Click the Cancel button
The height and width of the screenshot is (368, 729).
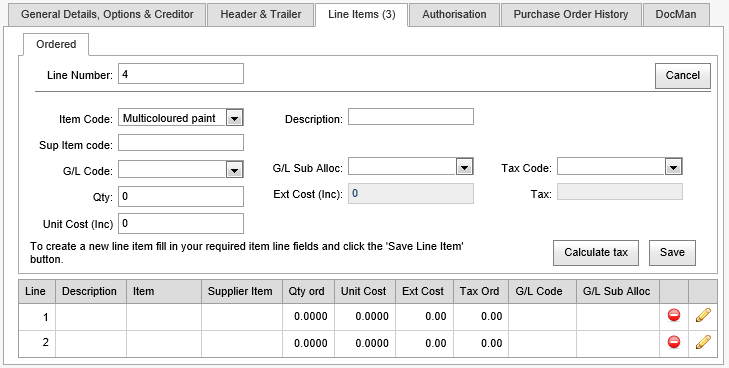pyautogui.click(x=683, y=76)
